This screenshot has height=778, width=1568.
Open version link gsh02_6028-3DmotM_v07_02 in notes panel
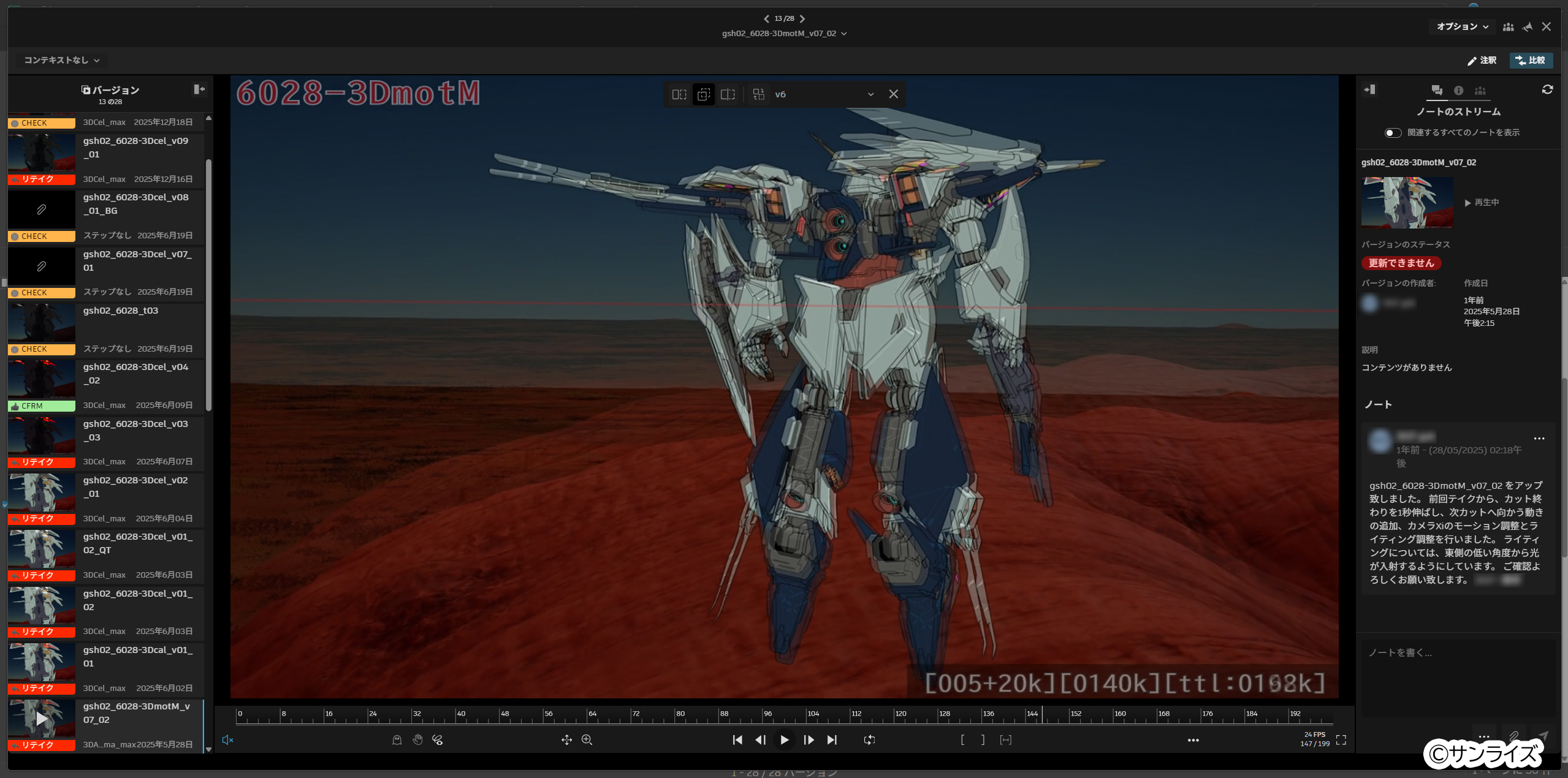(x=1418, y=162)
